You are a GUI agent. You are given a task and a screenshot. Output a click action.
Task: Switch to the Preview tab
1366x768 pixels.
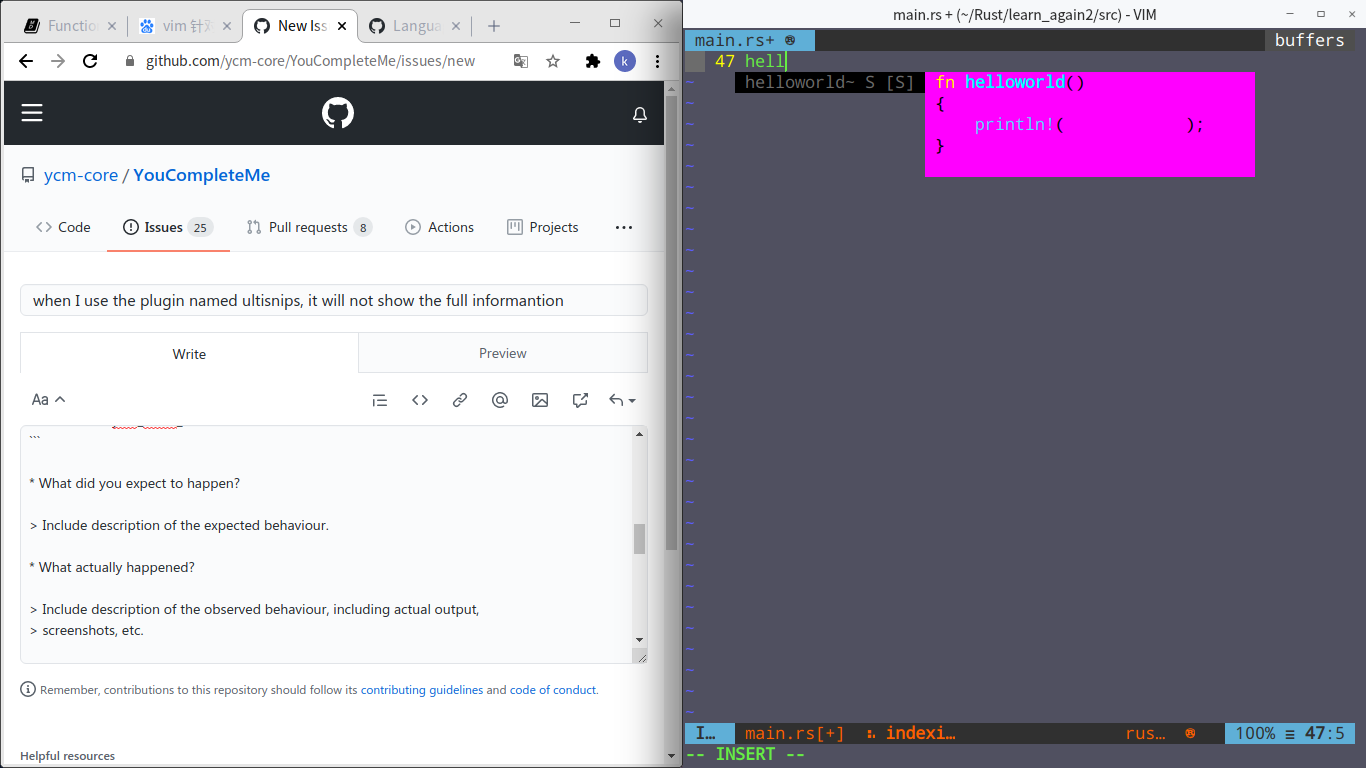502,353
